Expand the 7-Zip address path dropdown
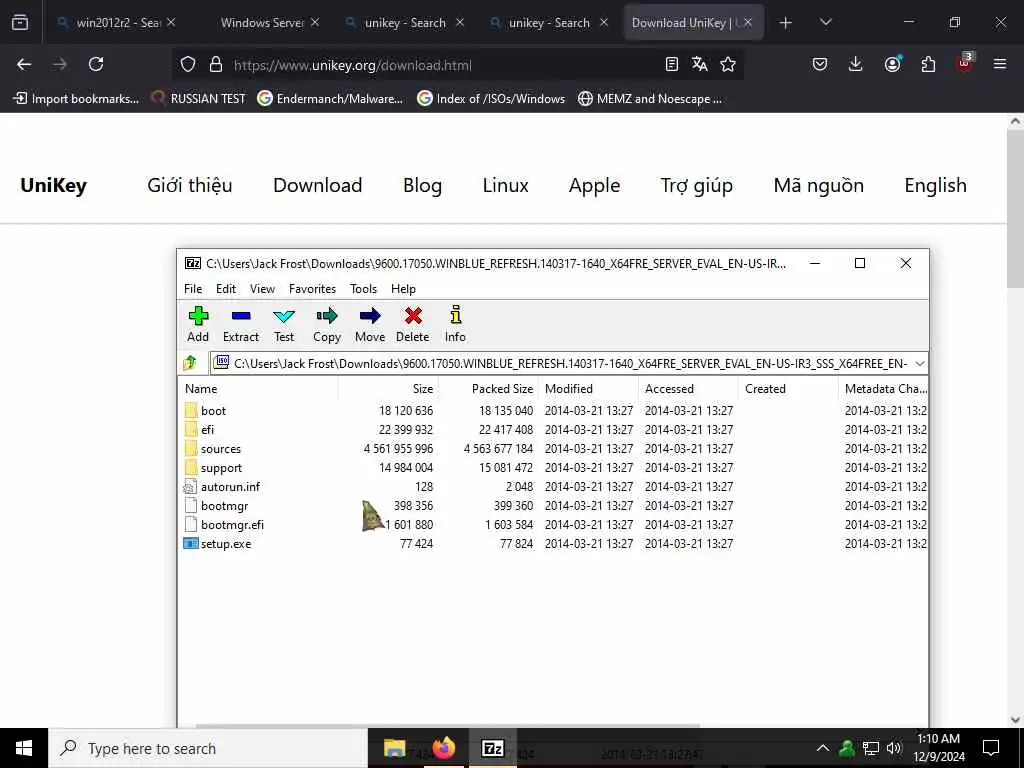Viewport: 1024px width, 768px height. pos(920,363)
